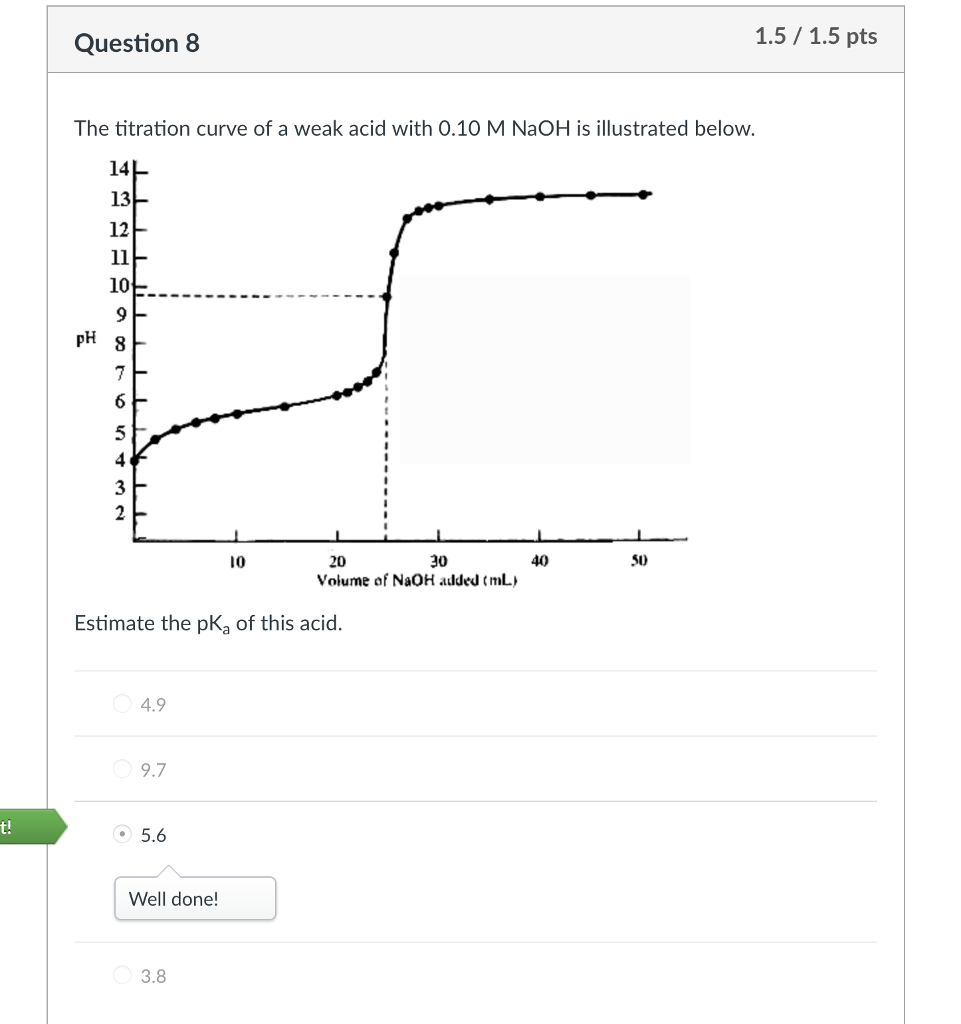Click the 'Volume of NaOH added (mL)' axis label
The image size is (961, 1024).
tap(417, 580)
